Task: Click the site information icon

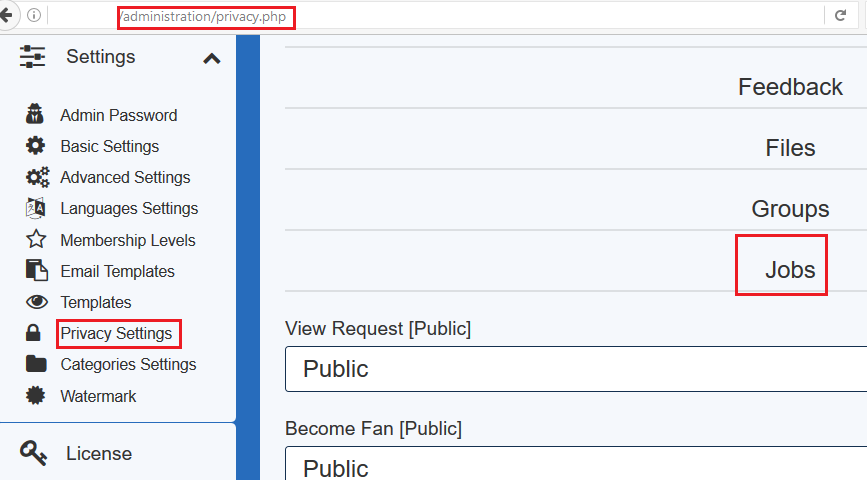Action: pos(34,15)
